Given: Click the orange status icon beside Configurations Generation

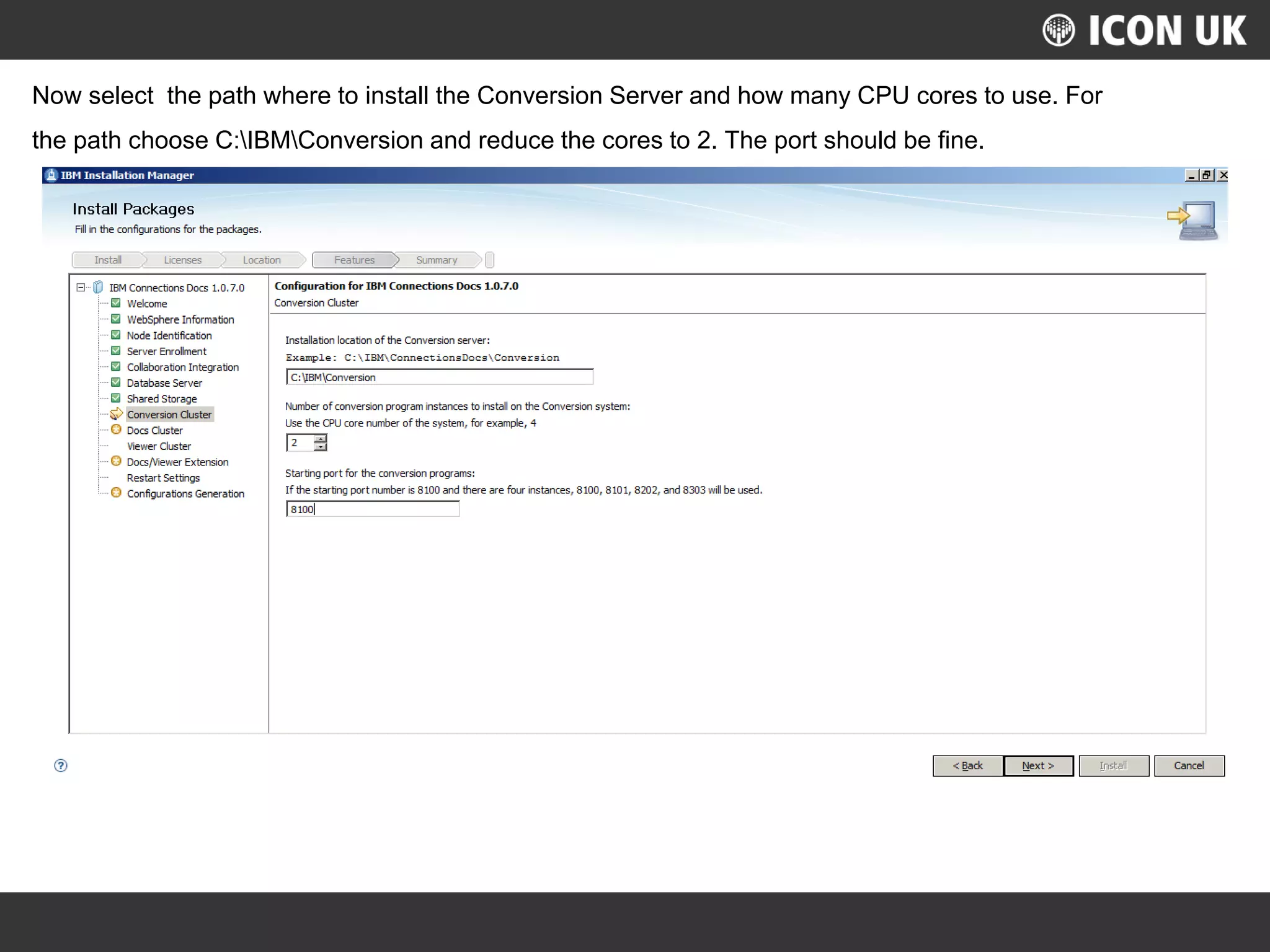Looking at the screenshot, I should (x=116, y=493).
